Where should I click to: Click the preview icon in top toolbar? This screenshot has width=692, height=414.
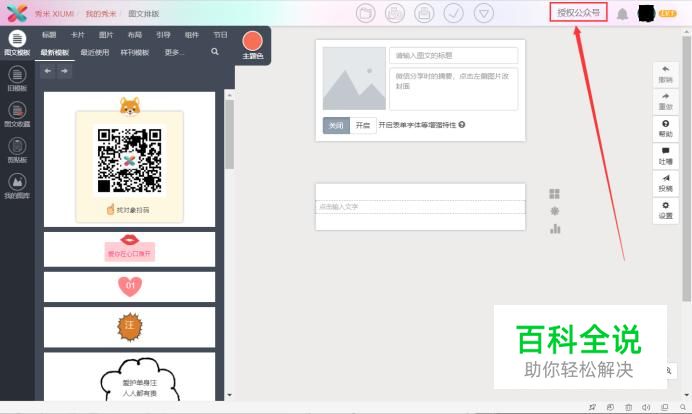(395, 13)
